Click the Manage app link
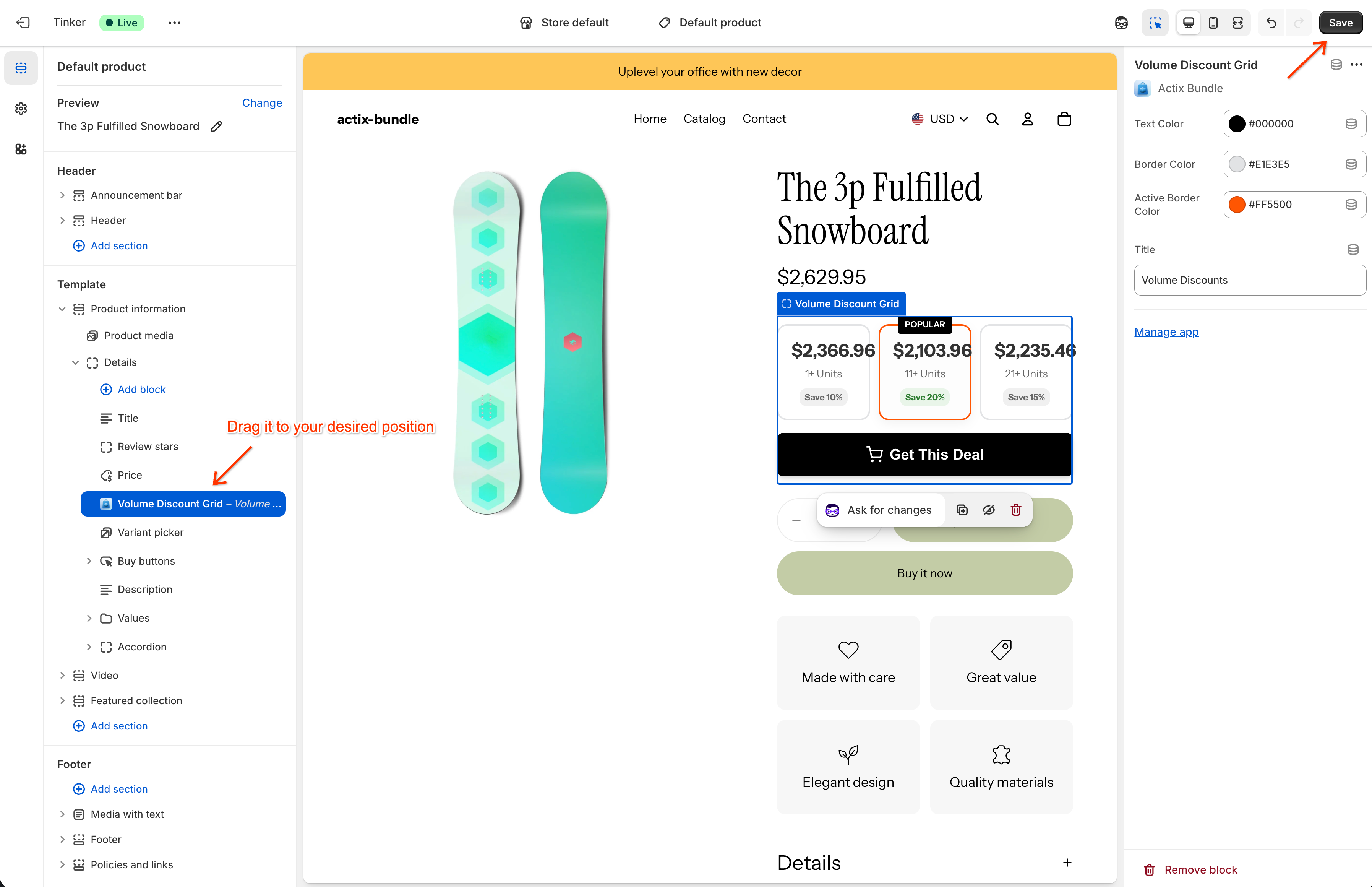This screenshot has height=887, width=1372. (x=1166, y=332)
